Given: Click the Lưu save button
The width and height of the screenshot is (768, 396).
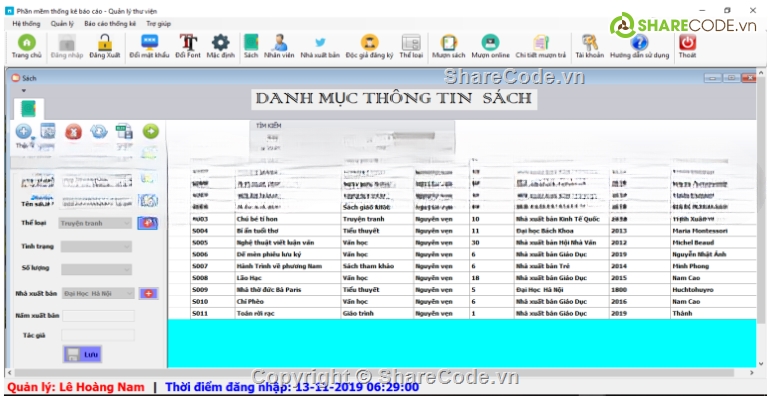Looking at the screenshot, I should coord(82,355).
